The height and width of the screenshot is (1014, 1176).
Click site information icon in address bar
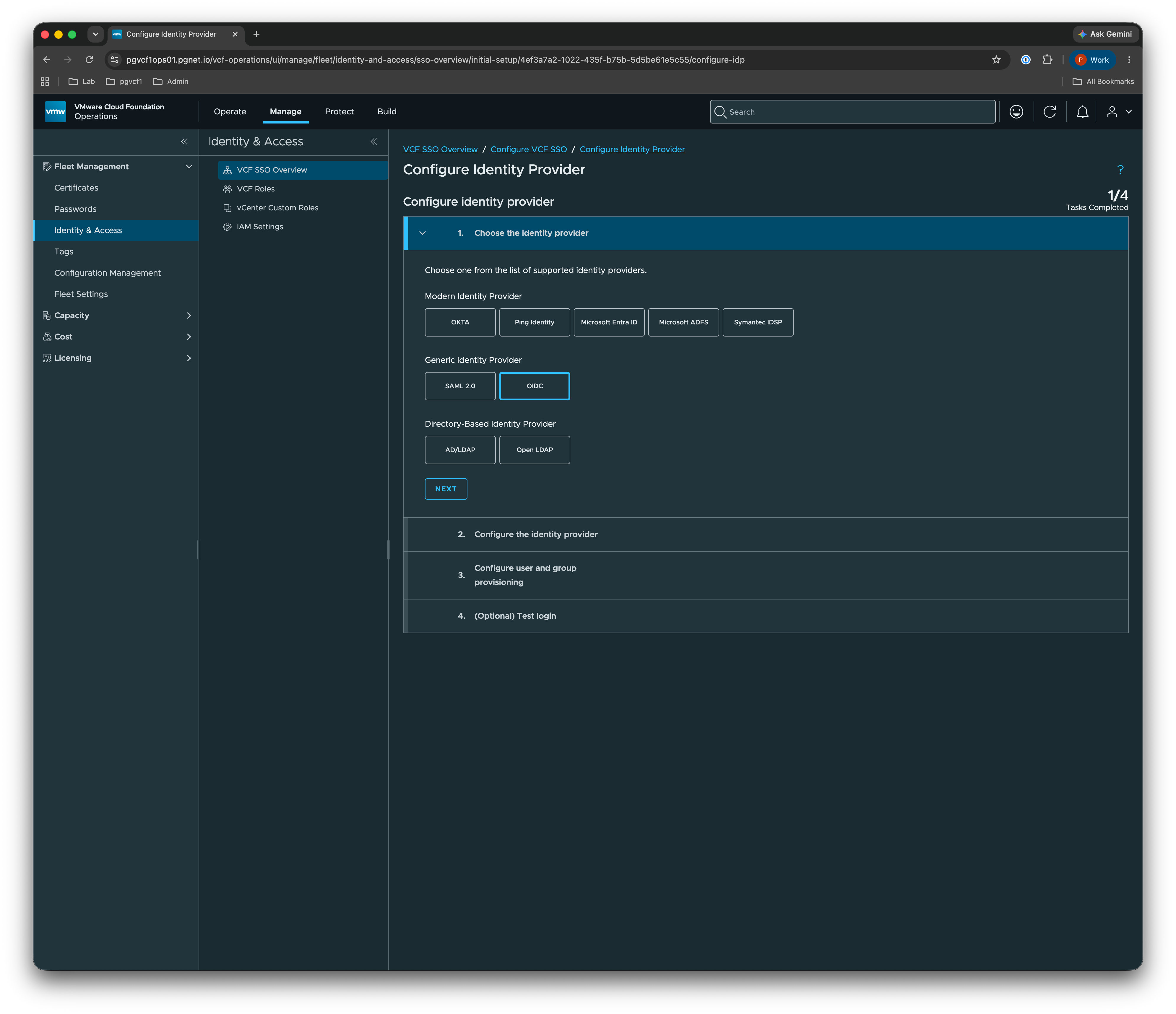tap(115, 60)
